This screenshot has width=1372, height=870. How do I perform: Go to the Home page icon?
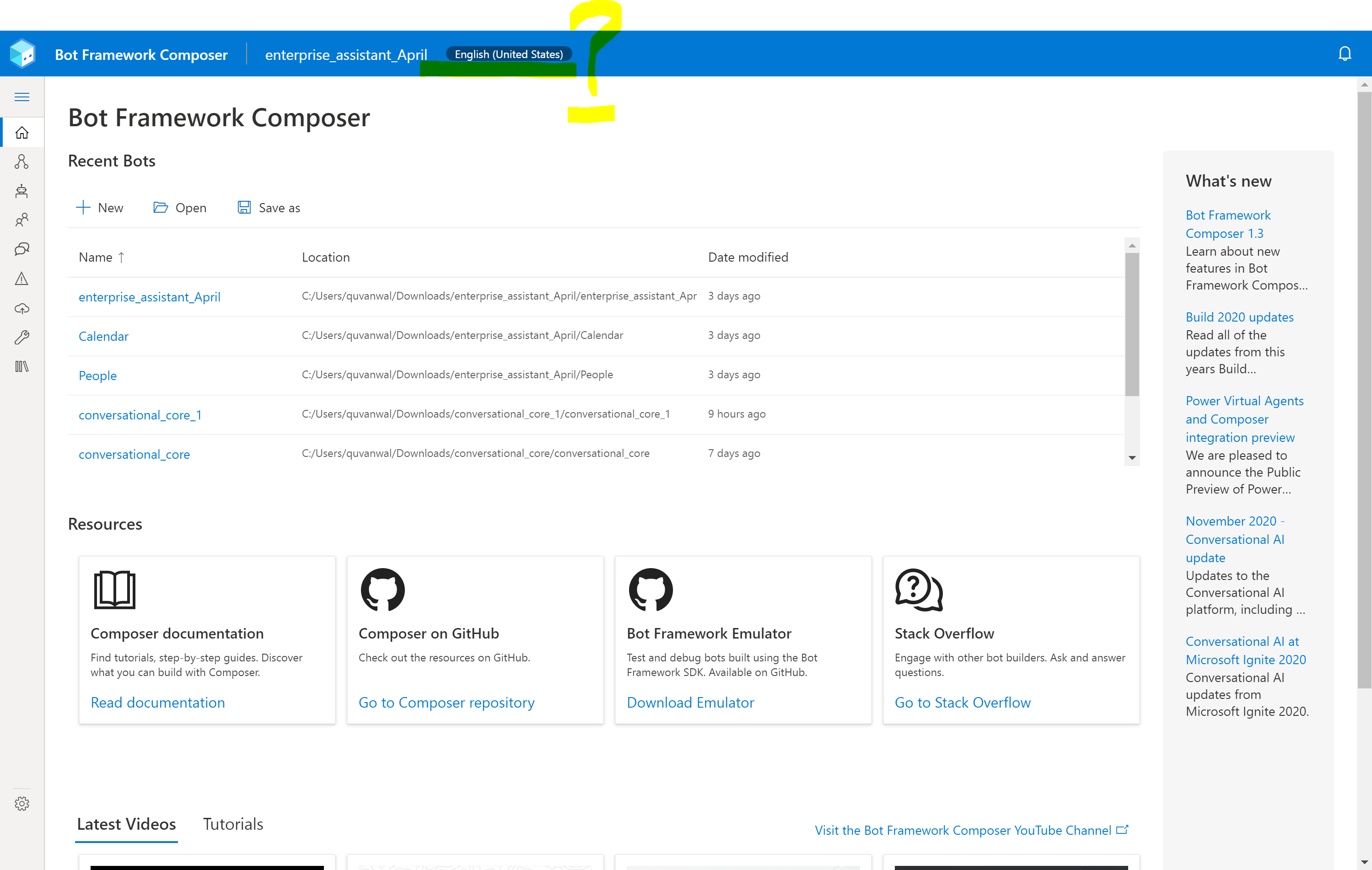click(x=22, y=133)
